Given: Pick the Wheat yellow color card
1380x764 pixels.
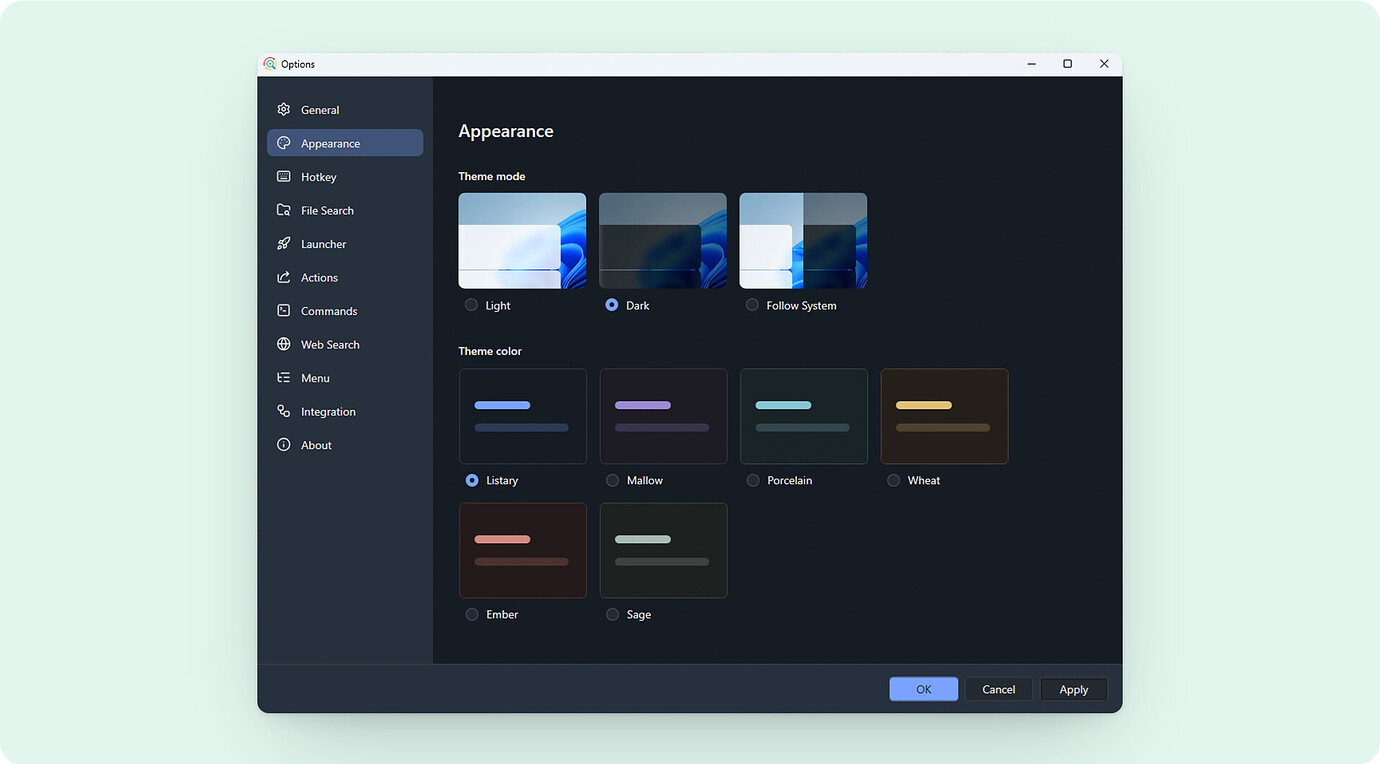Looking at the screenshot, I should click(944, 416).
